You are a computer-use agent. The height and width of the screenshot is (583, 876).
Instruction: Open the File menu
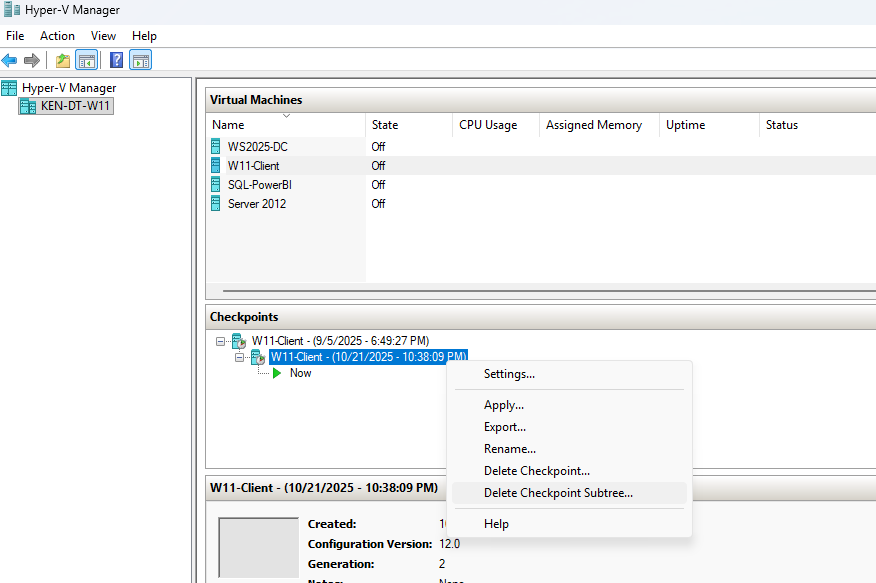coord(15,36)
